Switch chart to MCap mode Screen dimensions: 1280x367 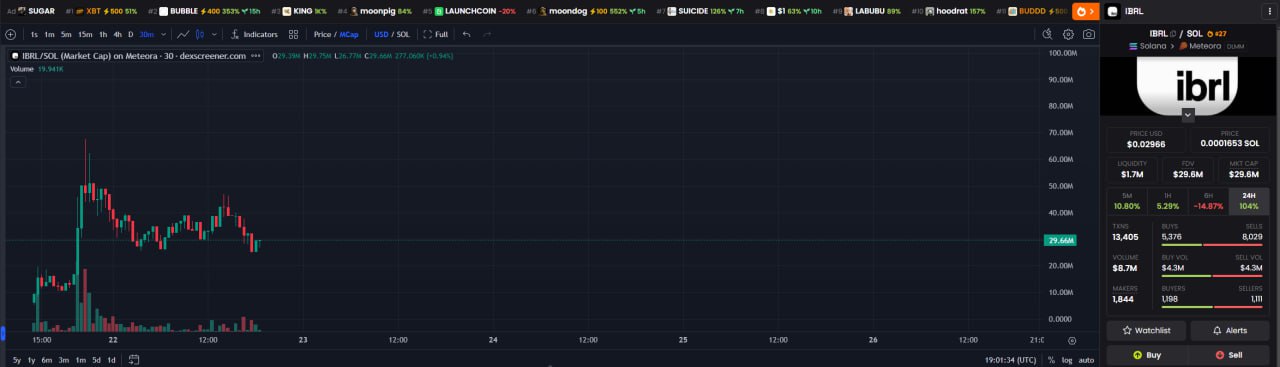[350, 34]
